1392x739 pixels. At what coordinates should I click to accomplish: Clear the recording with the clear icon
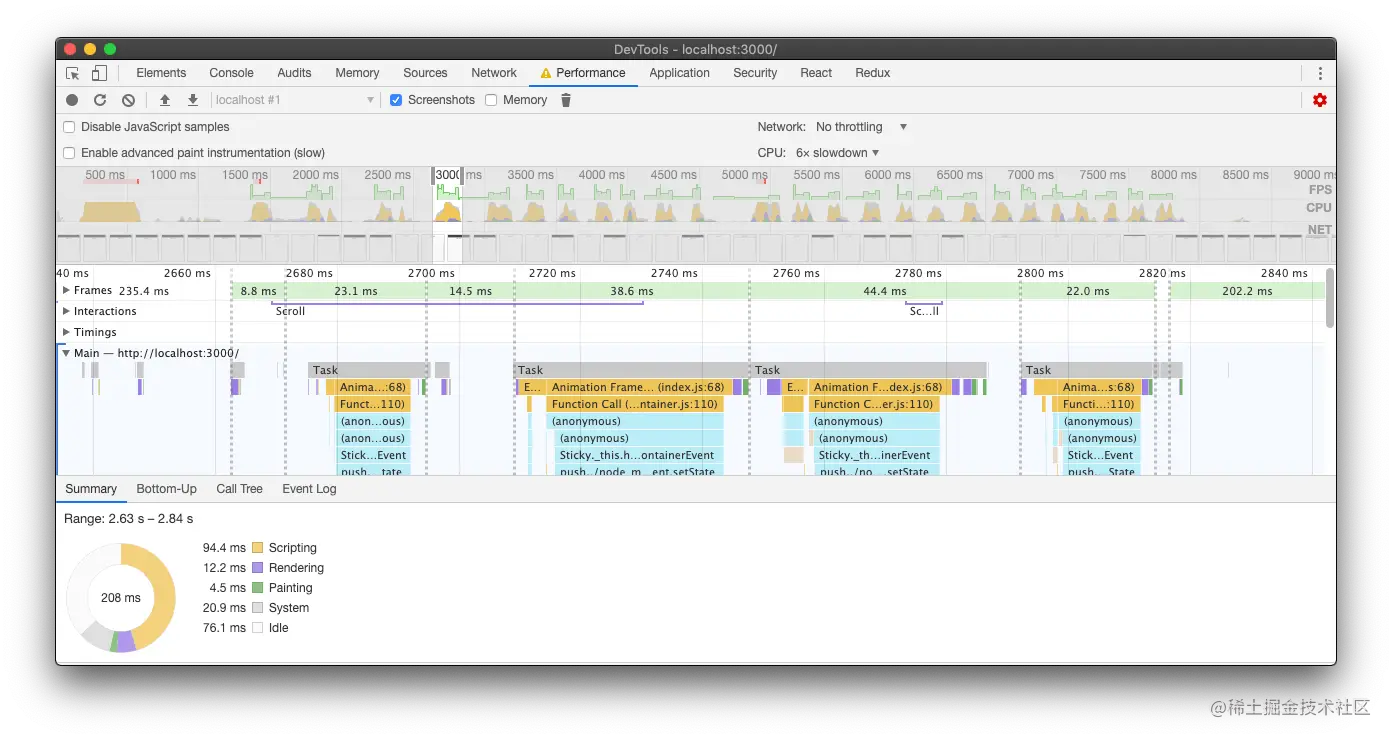coord(128,100)
